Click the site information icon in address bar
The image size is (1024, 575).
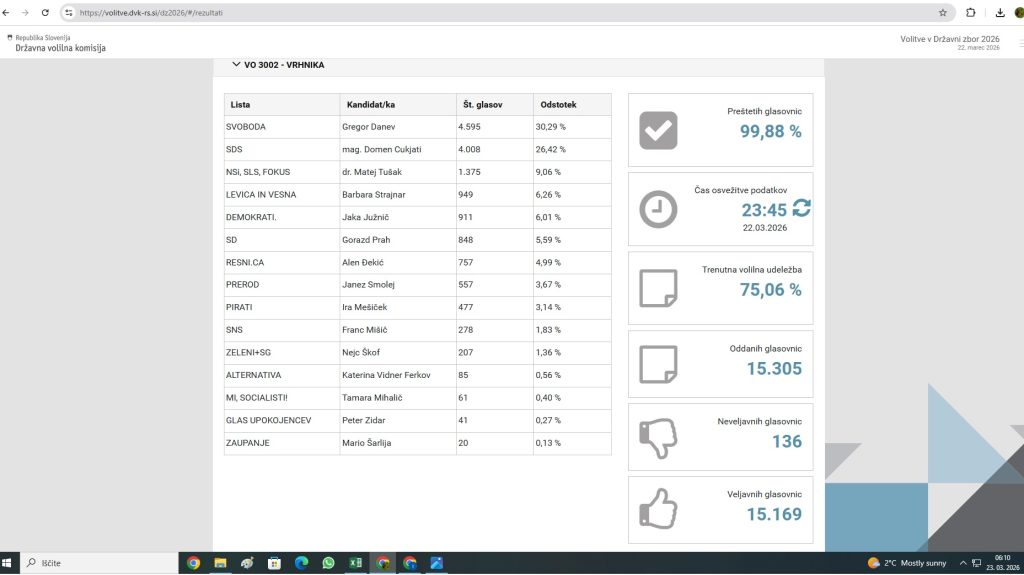click(69, 13)
